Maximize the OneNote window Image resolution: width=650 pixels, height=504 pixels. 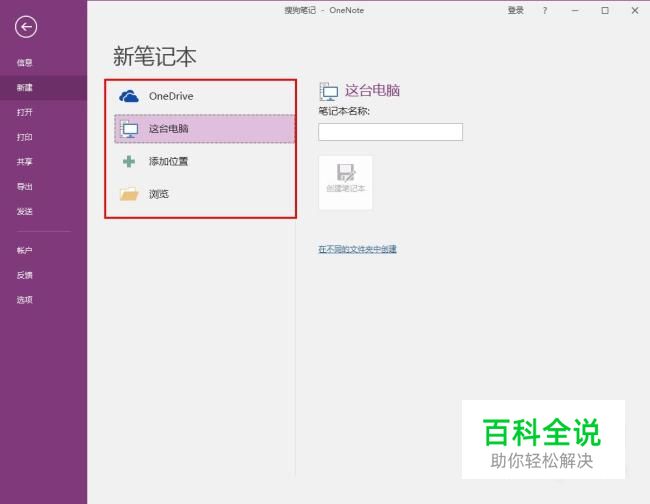pyautogui.click(x=605, y=10)
